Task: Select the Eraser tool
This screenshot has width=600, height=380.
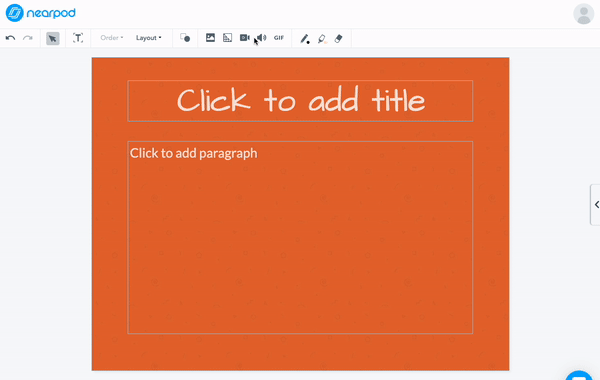Action: pyautogui.click(x=339, y=38)
